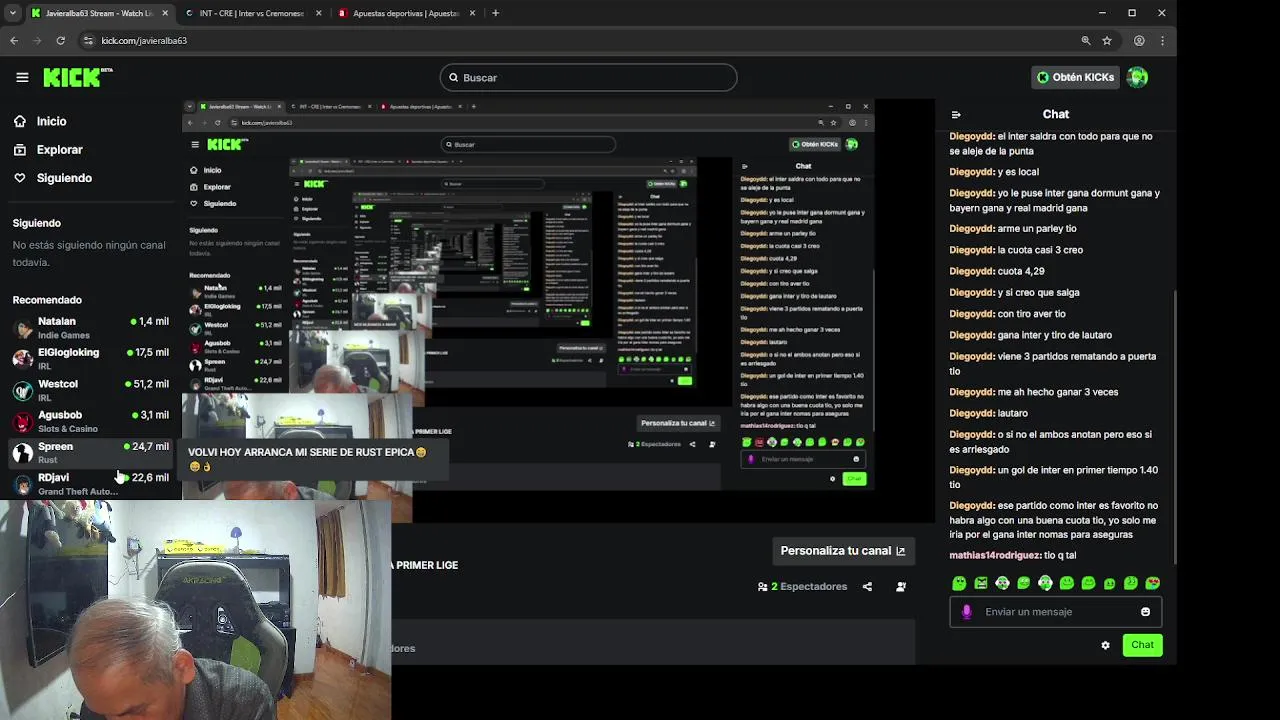This screenshot has width=1280, height=720.
Task: Click the purple microphone icon in chat box
Action: [x=966, y=612]
